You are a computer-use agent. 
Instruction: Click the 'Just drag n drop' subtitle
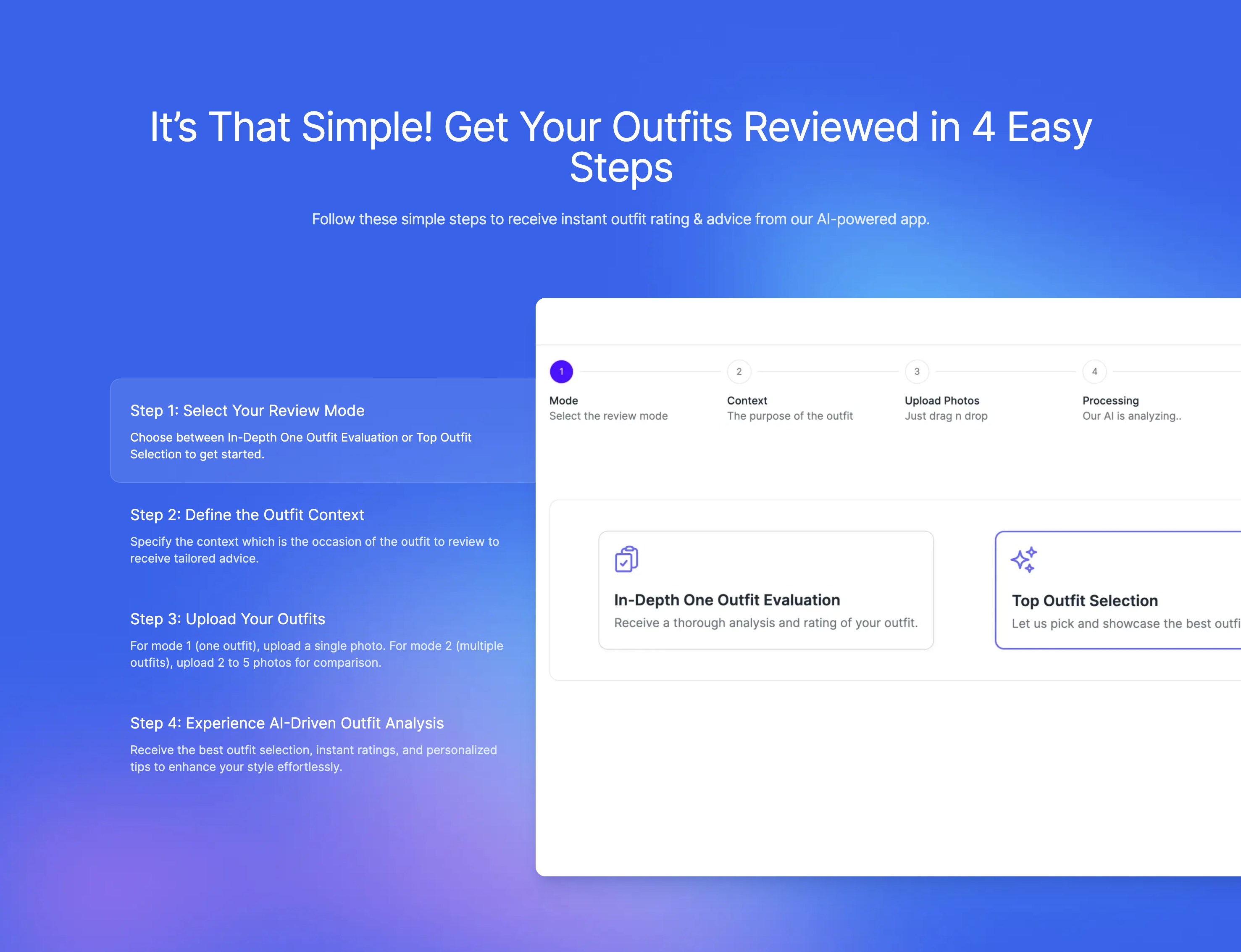tap(946, 416)
